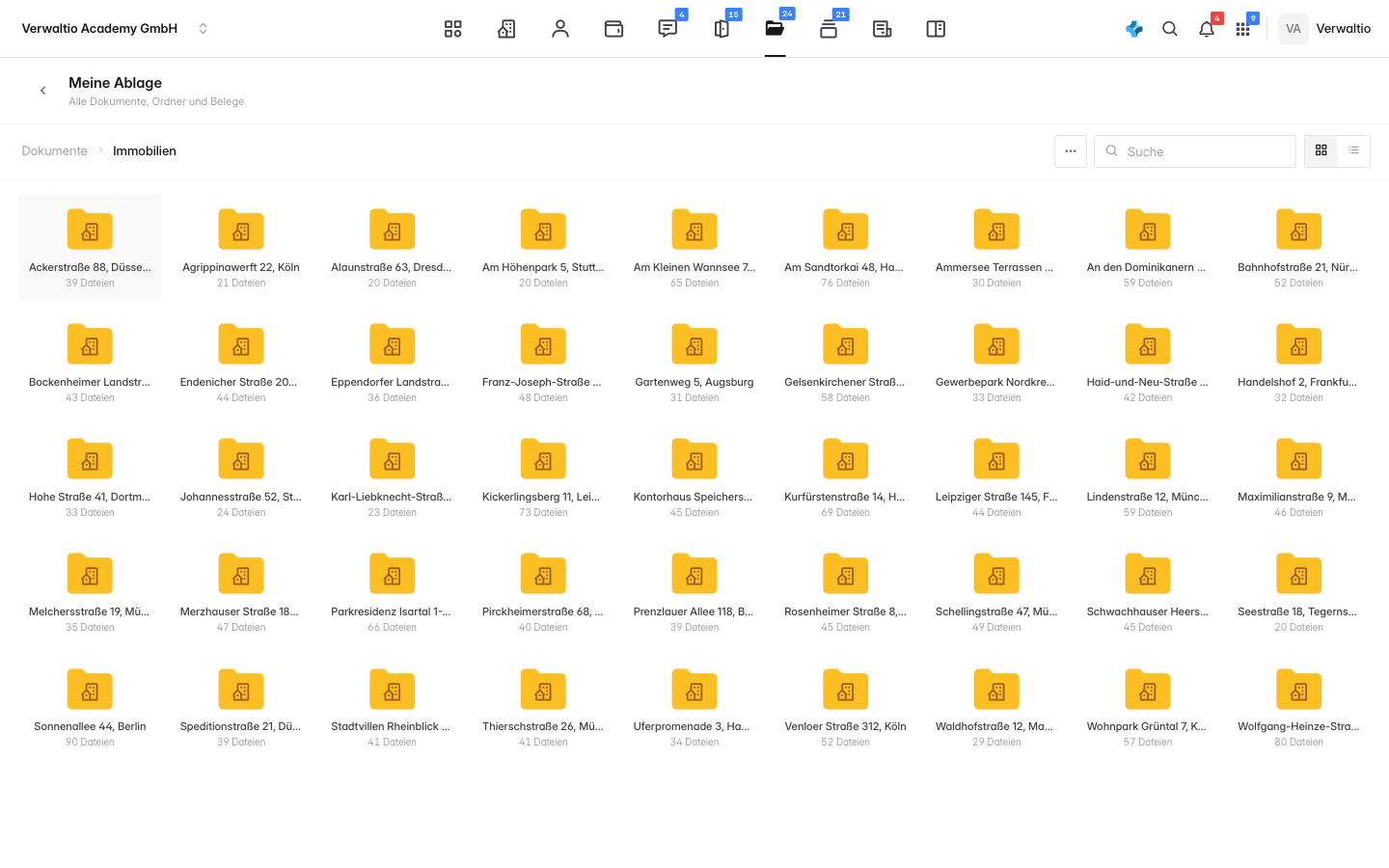Open the person contacts icon in navigation

[x=560, y=29]
